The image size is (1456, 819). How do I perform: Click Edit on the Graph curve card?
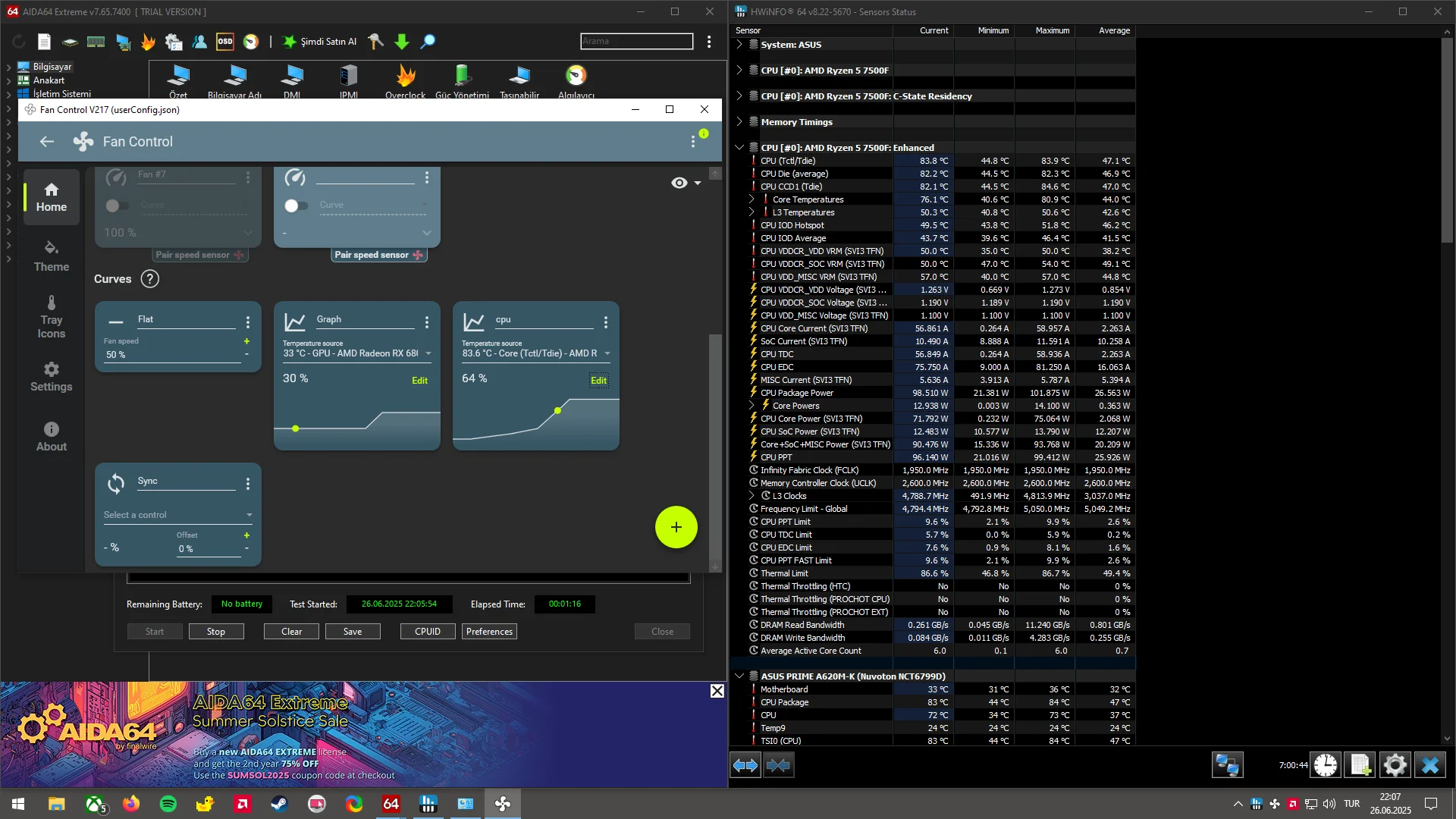pyautogui.click(x=419, y=381)
